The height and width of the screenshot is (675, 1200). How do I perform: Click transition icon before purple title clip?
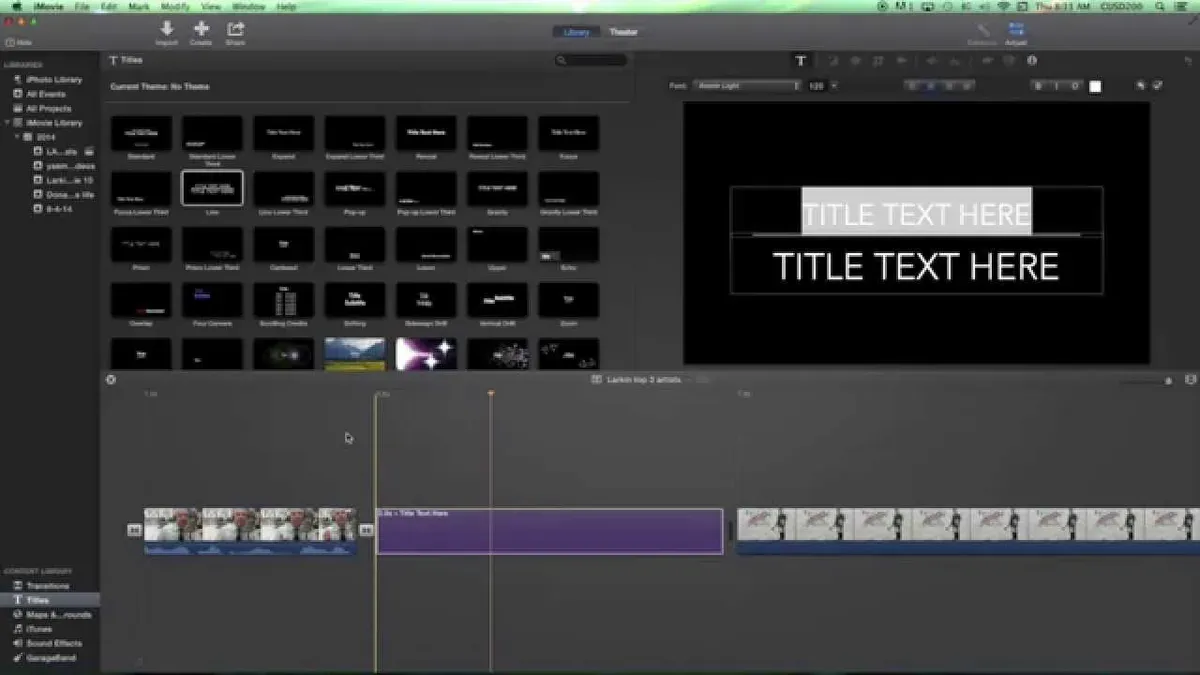[x=366, y=530]
